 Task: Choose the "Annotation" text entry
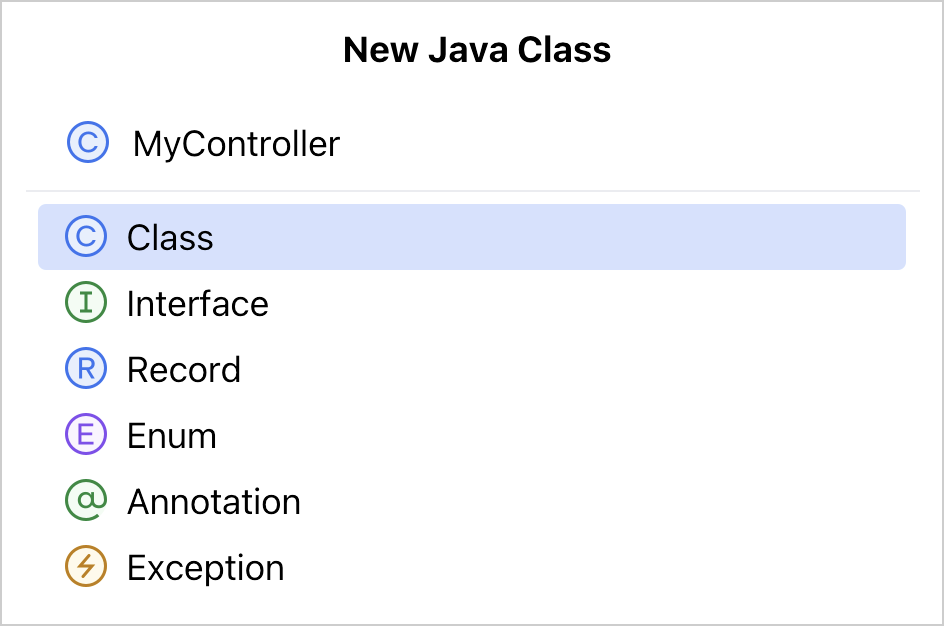tap(213, 502)
